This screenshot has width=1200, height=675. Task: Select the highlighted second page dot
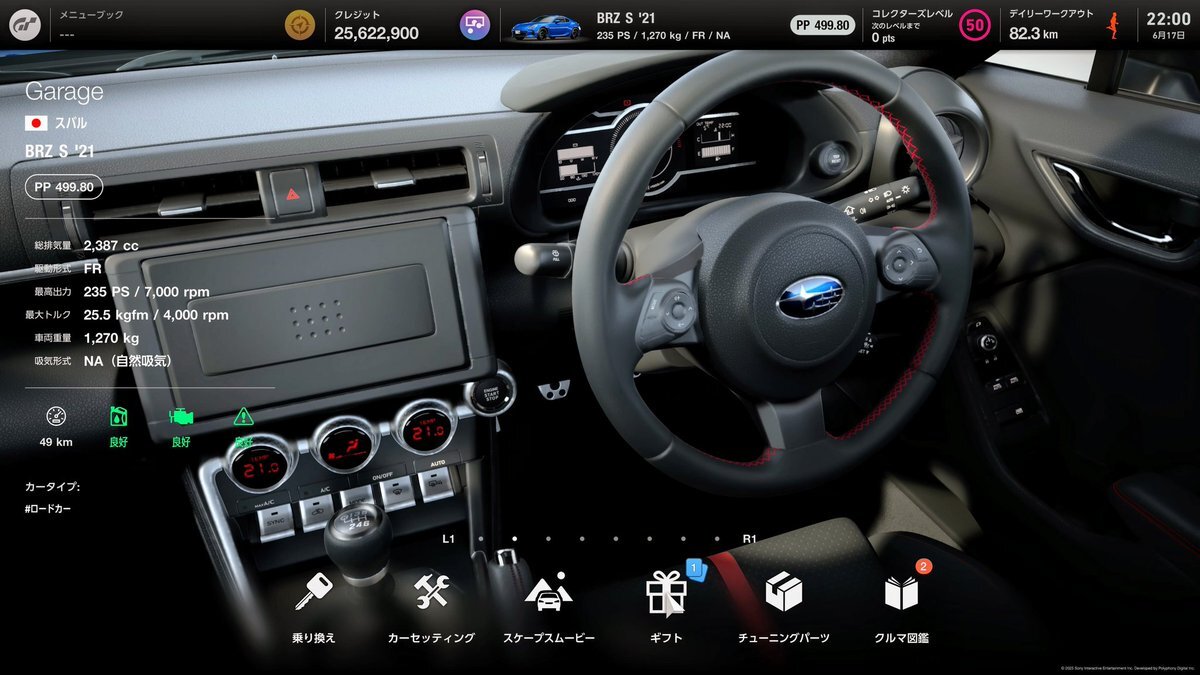point(515,539)
